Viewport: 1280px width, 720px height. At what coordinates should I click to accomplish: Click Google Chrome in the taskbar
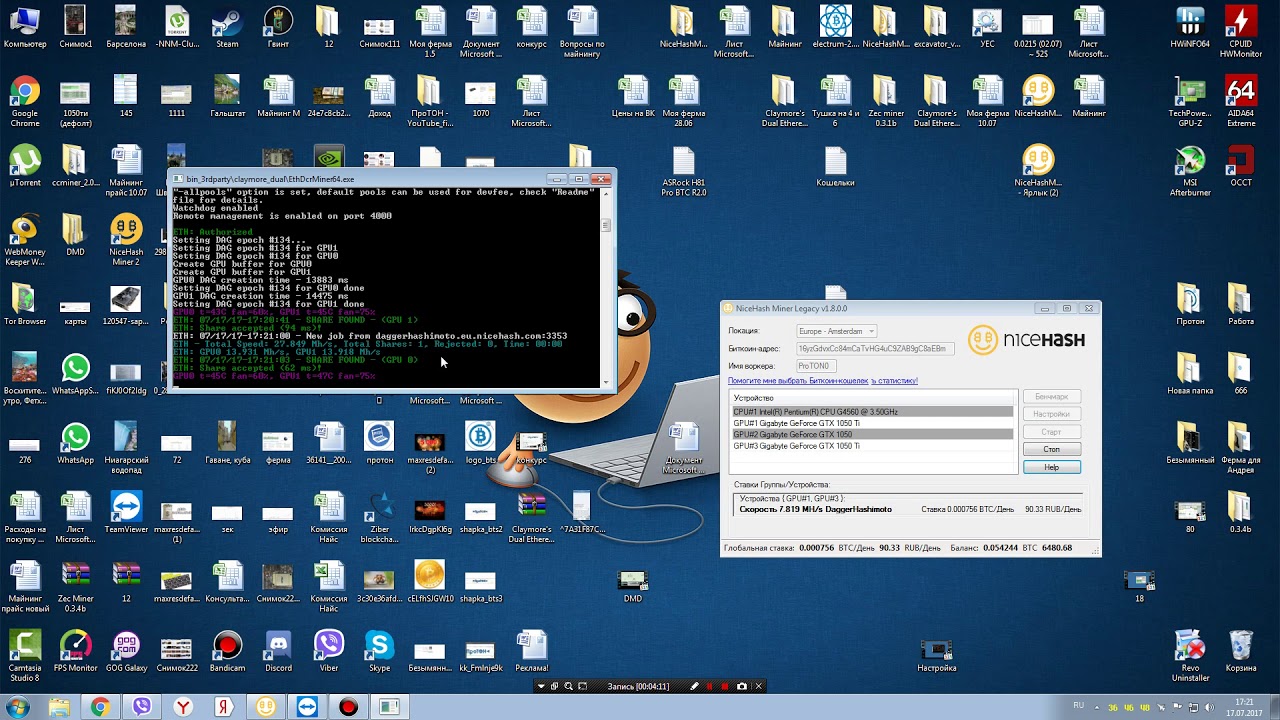pos(100,707)
